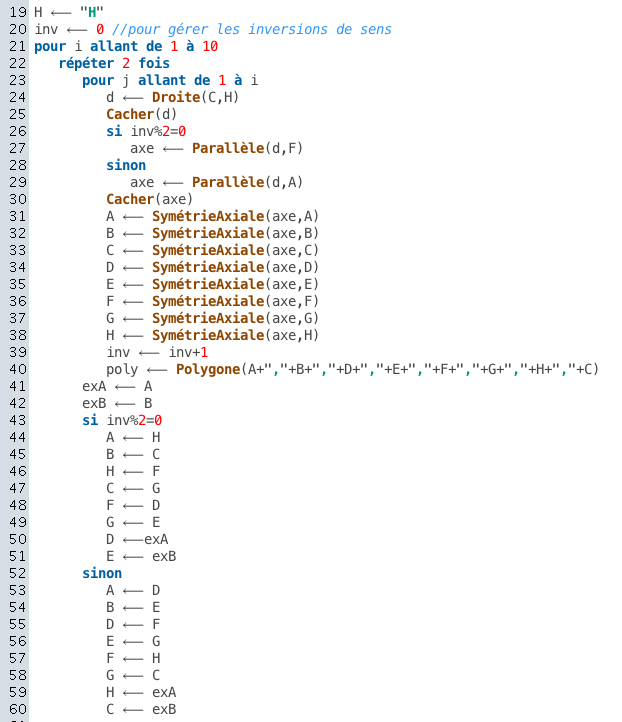Click the 'G ← C' line 58
This screenshot has width=622, height=722.
point(133,675)
